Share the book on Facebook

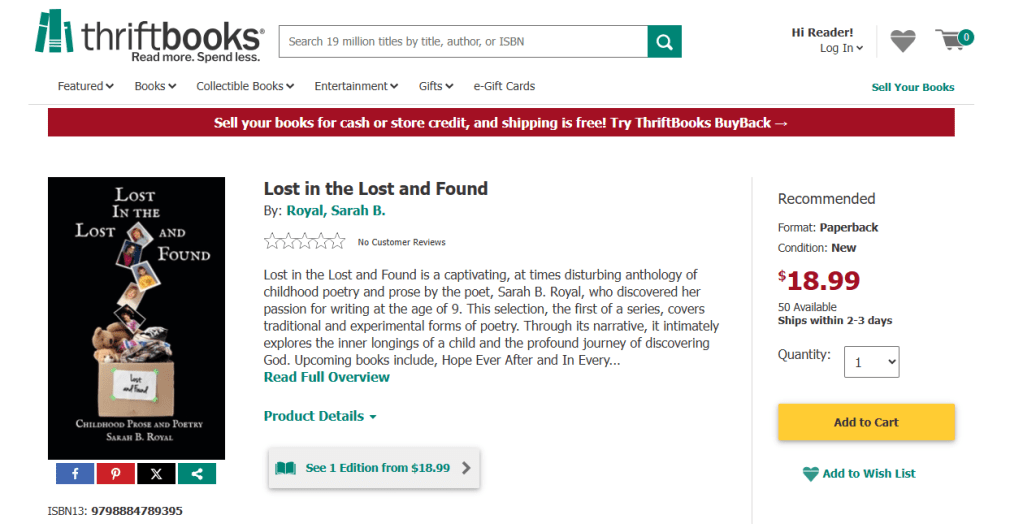(x=75, y=473)
